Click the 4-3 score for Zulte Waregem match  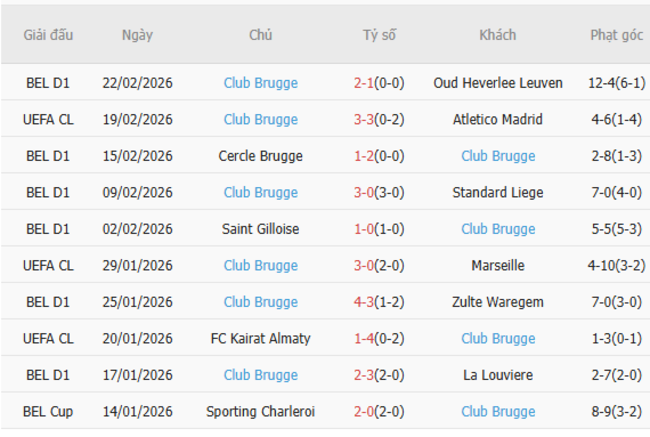364,302
